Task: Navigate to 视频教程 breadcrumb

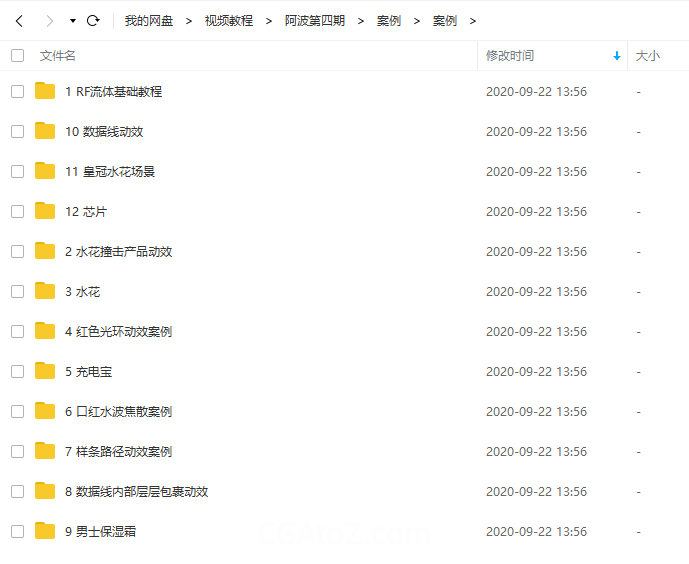Action: coord(228,20)
